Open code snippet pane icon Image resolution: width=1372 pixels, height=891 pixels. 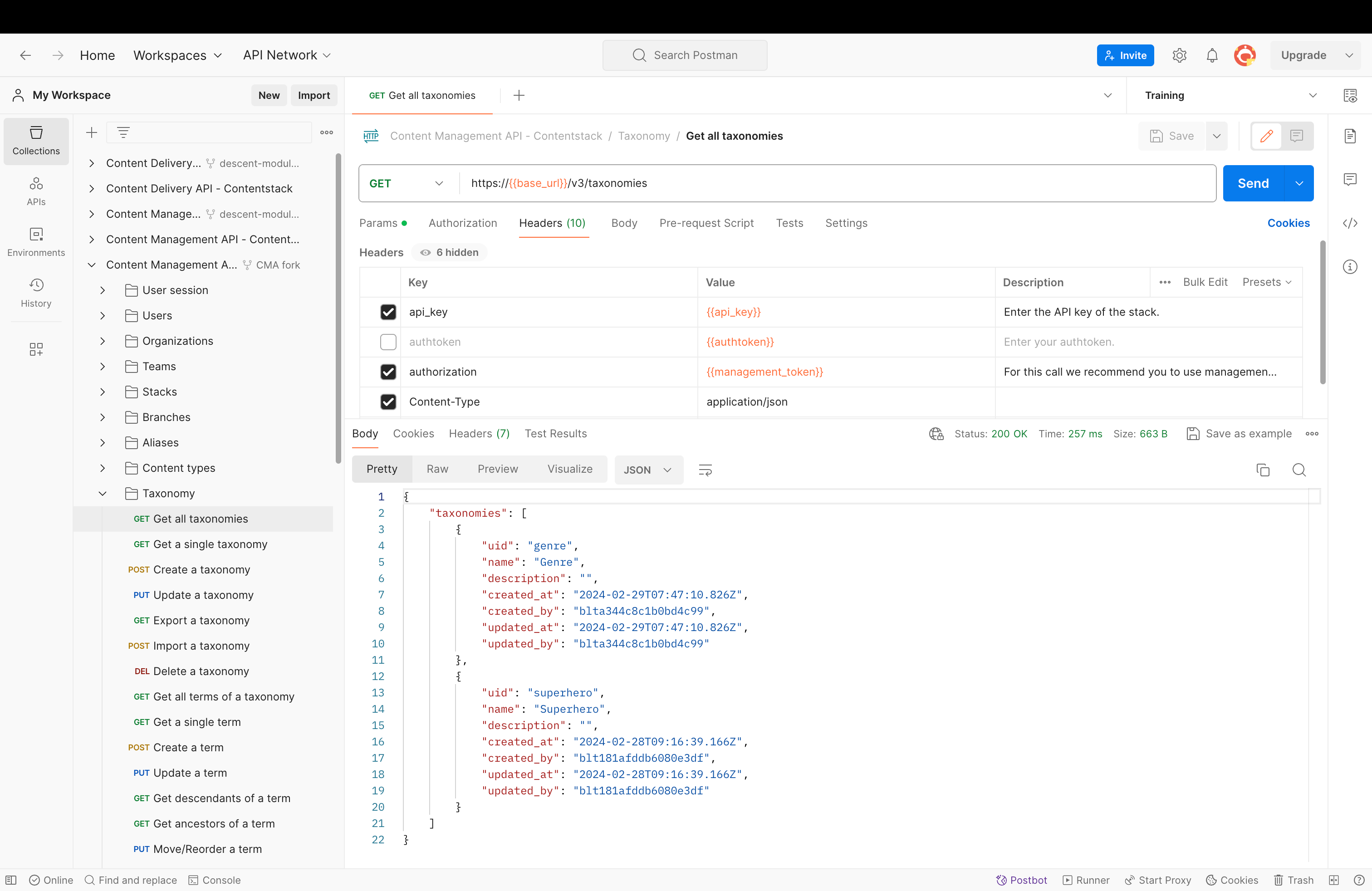point(1350,223)
